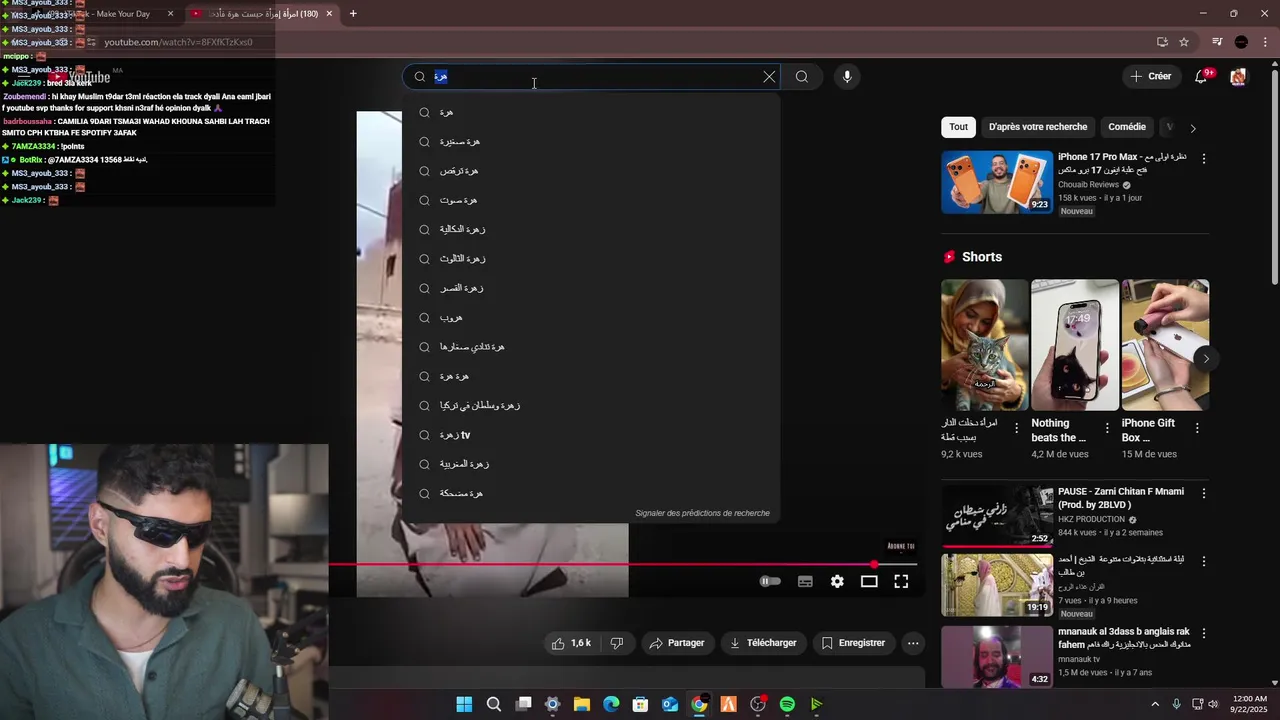The height and width of the screenshot is (720, 1280).
Task: Click the Partager button
Action: (677, 643)
